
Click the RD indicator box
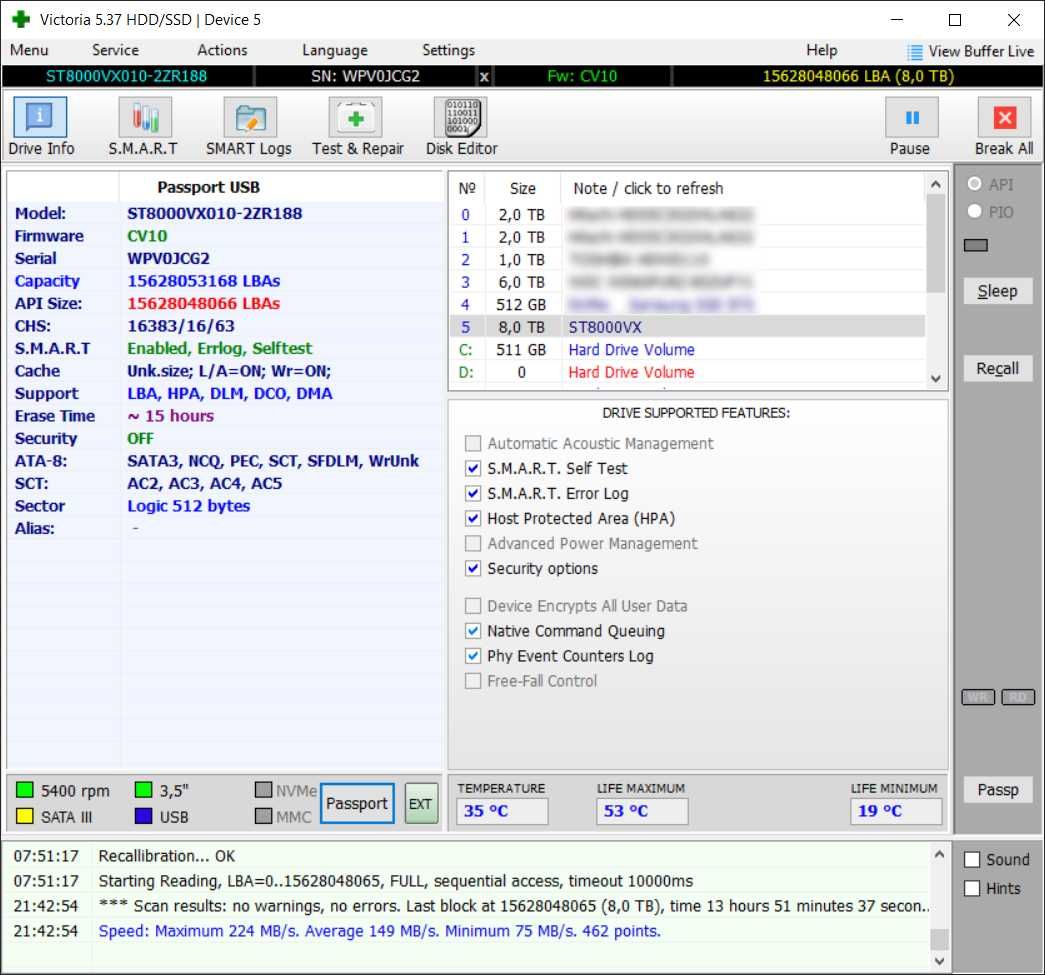[1018, 697]
